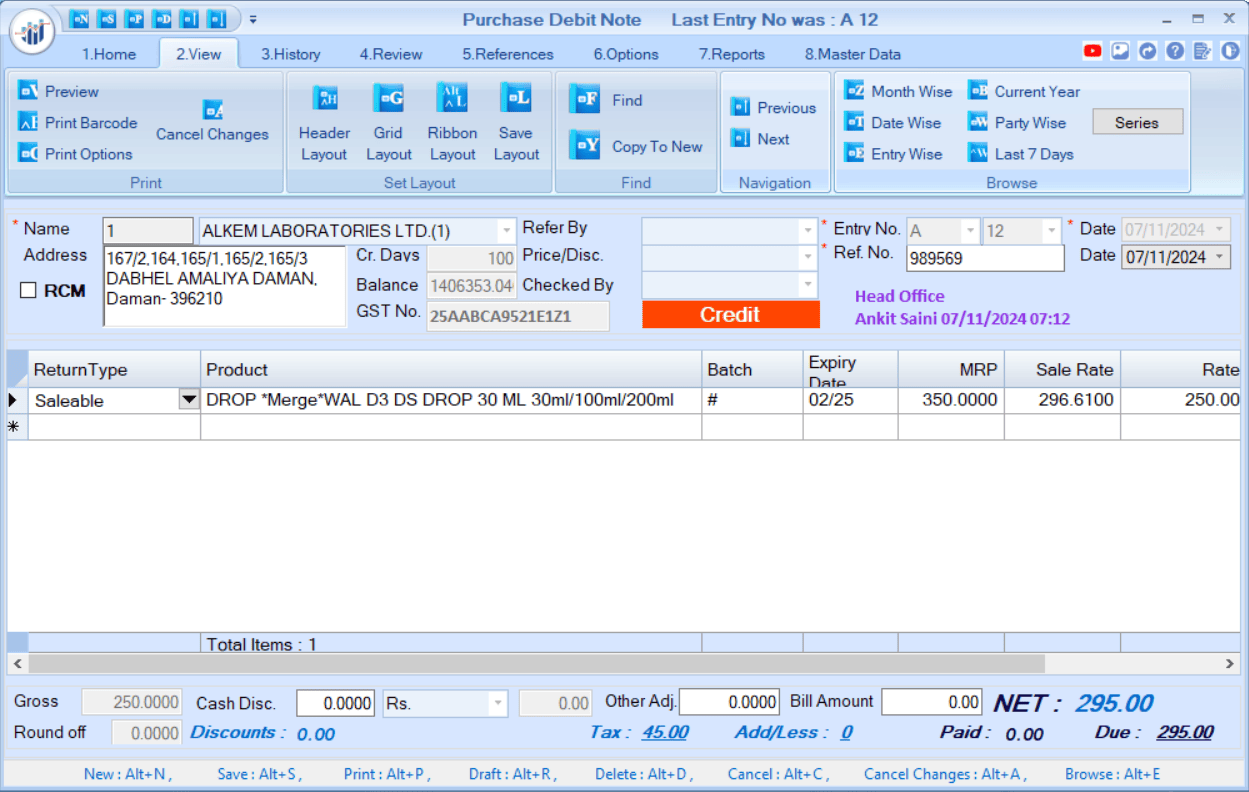Choose the Ribbon Layout icon
1249x792 pixels.
pos(452,98)
